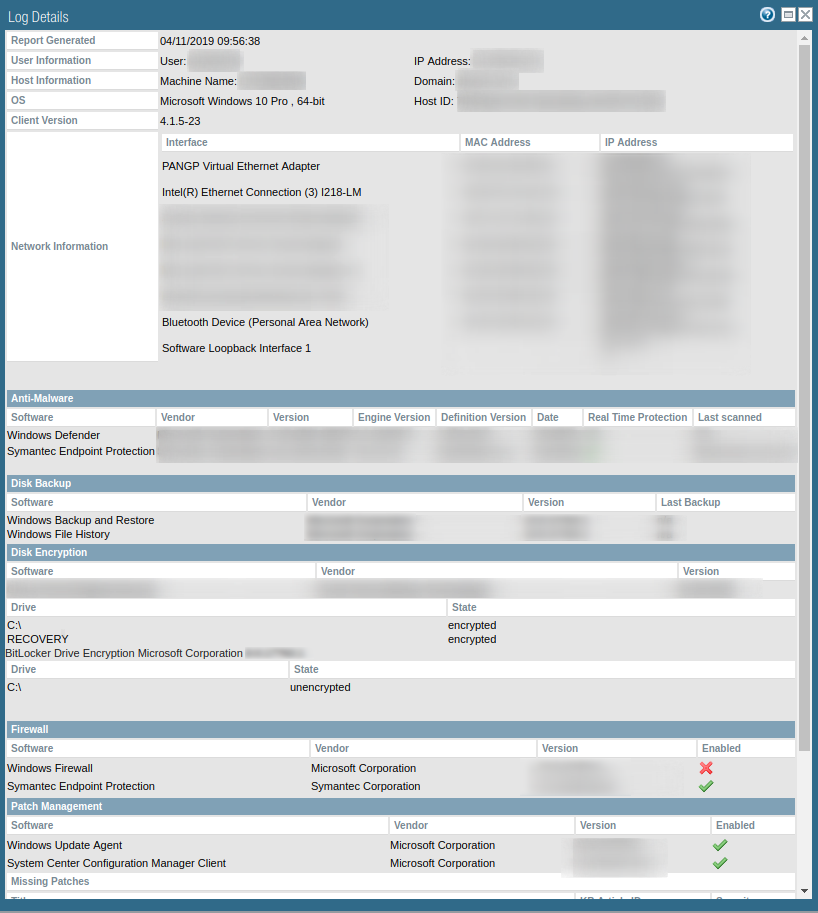
Task: Click the Missing Patches label
Action: tap(50, 881)
